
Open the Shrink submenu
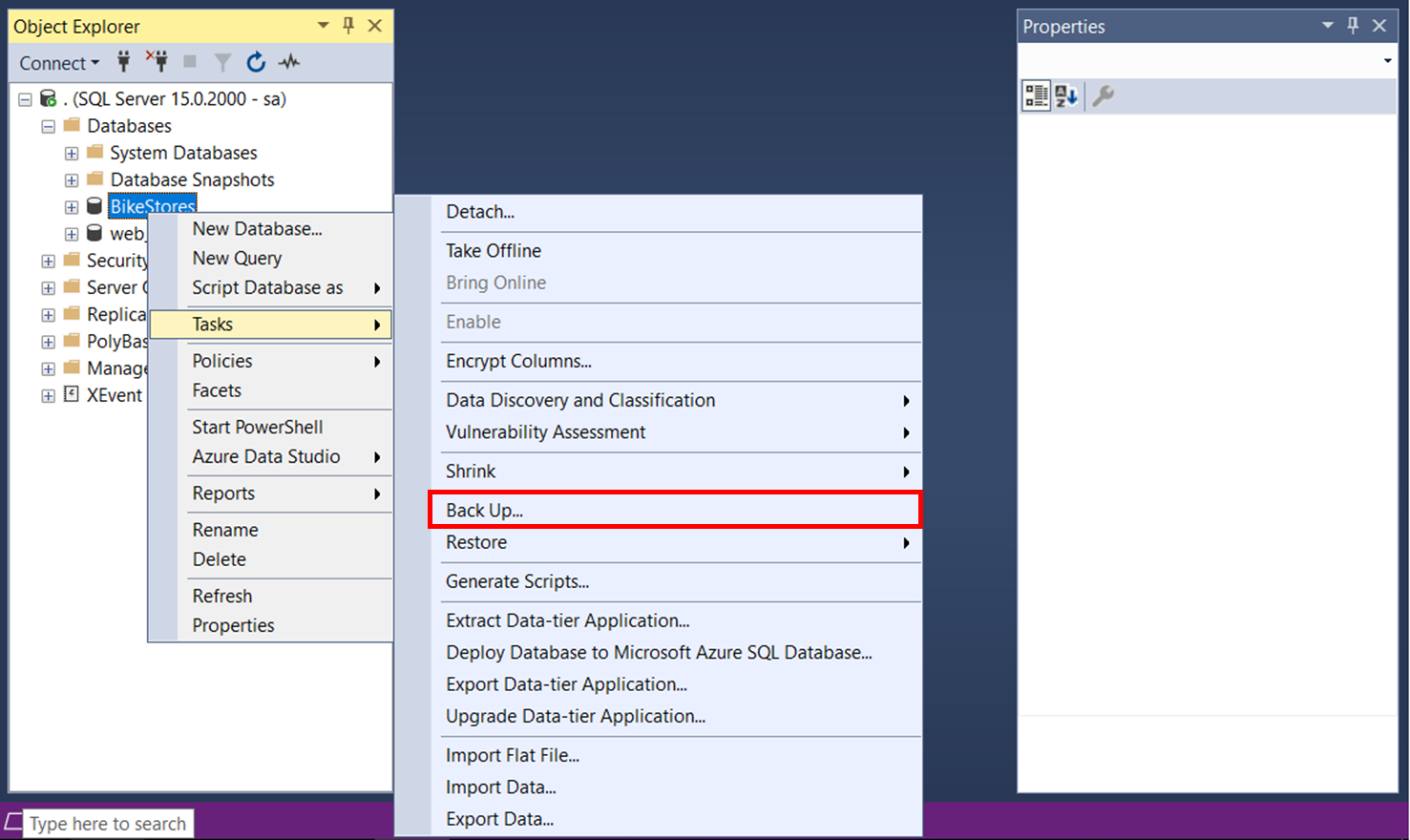tap(659, 472)
